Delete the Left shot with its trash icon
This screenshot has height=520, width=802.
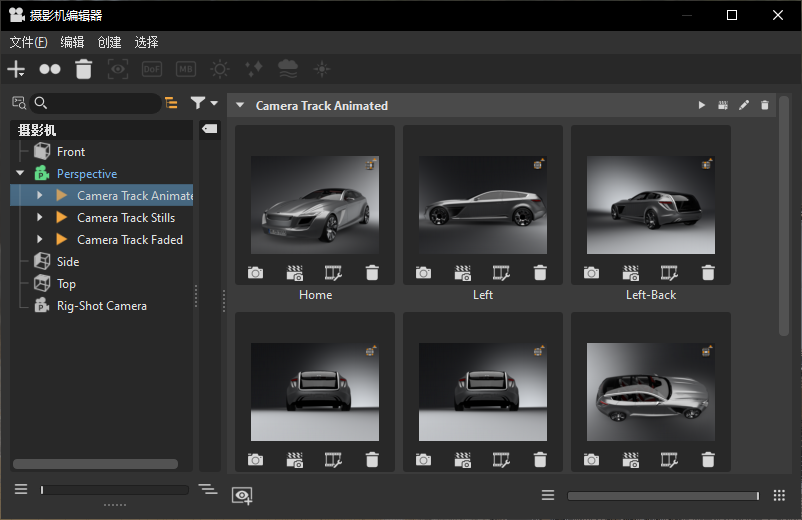click(x=540, y=273)
